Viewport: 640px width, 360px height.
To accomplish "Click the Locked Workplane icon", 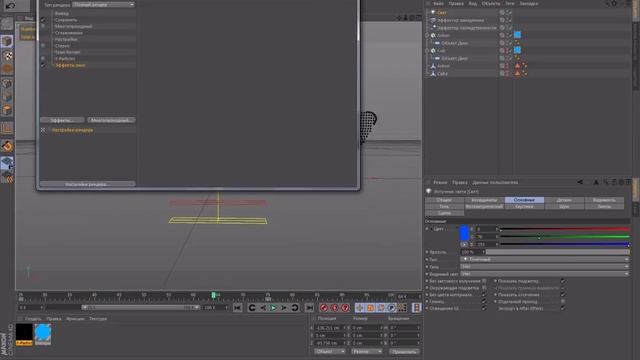I will [x=7, y=163].
